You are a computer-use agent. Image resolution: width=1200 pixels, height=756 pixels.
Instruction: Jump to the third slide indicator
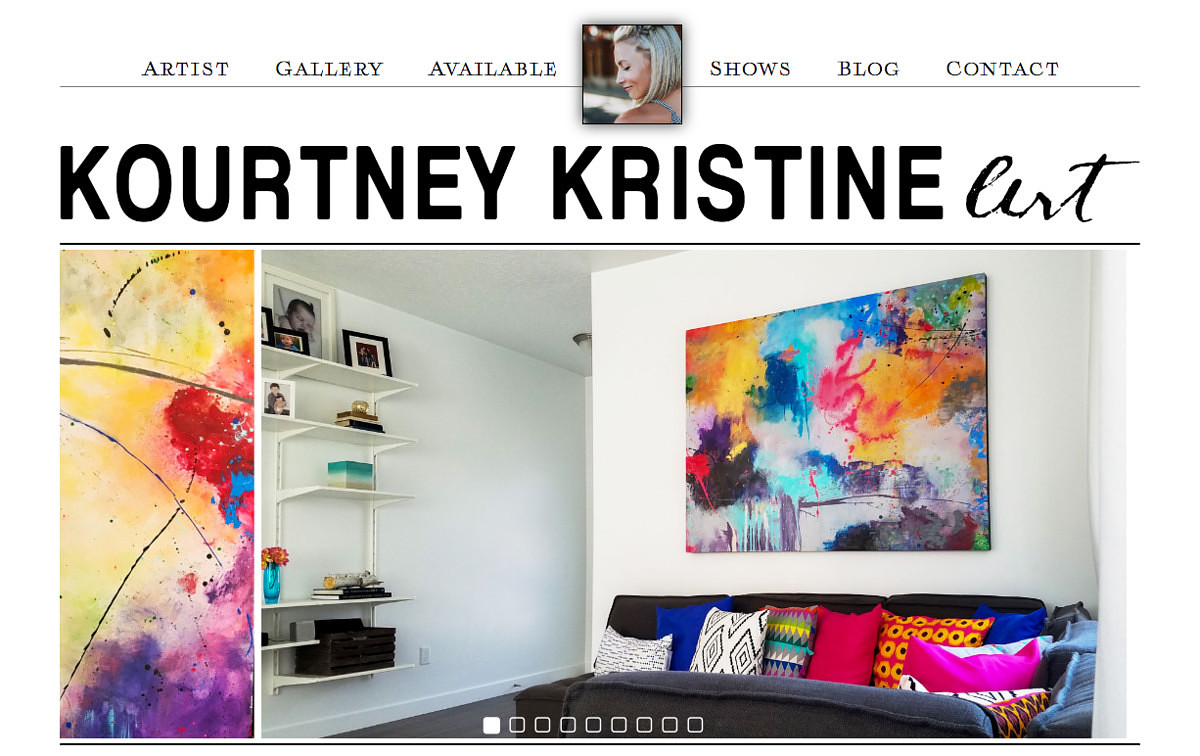543,725
